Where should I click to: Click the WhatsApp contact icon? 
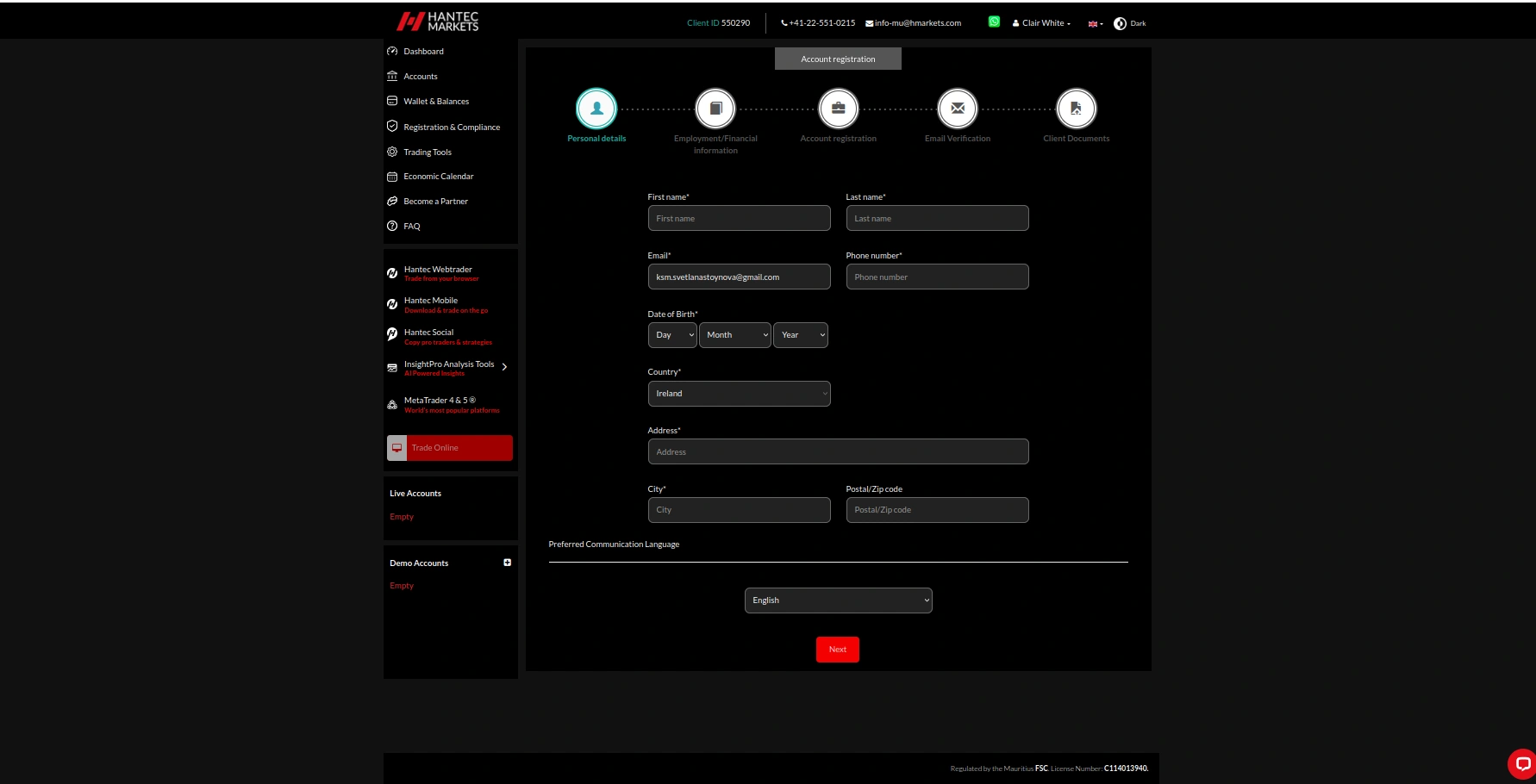click(x=994, y=21)
